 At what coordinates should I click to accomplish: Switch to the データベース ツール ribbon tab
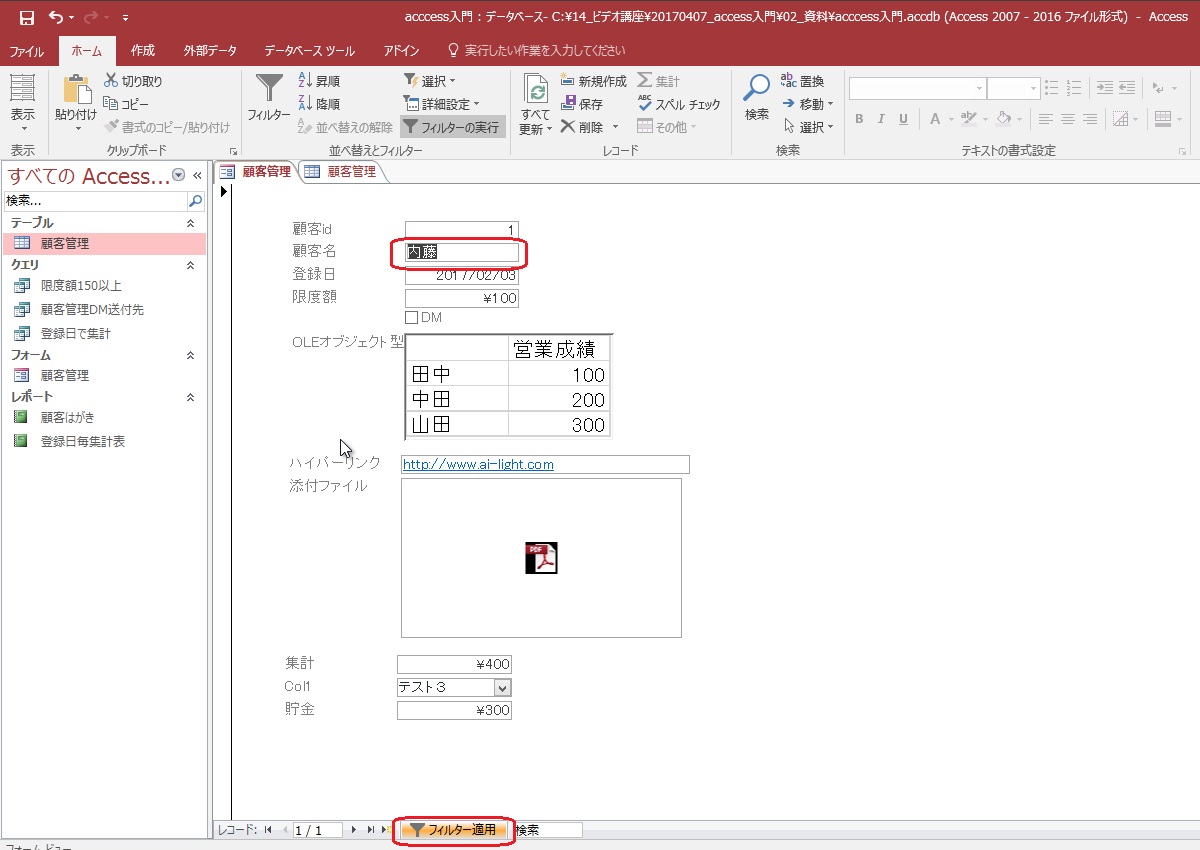(x=310, y=50)
